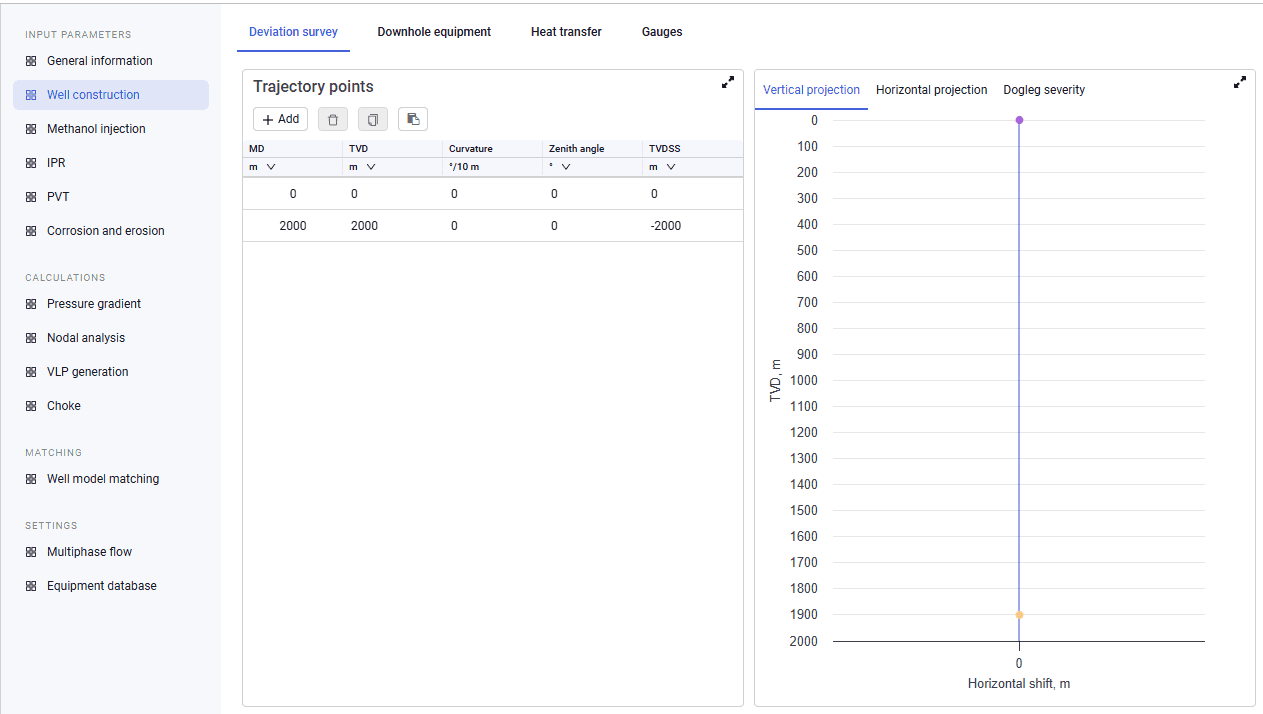
Task: Click the grid icon beside Pressure gradient
Action: tap(31, 304)
